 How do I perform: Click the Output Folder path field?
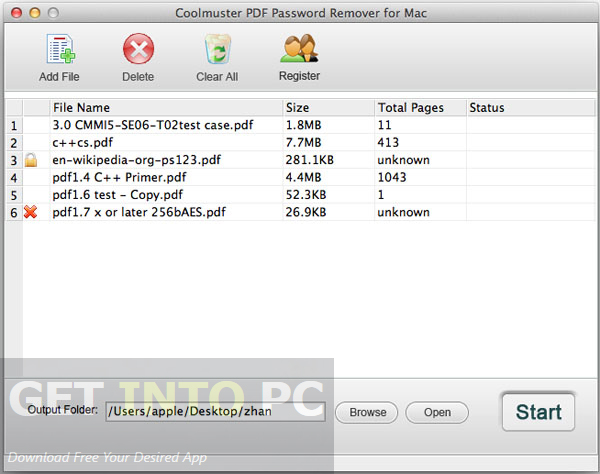[215, 412]
